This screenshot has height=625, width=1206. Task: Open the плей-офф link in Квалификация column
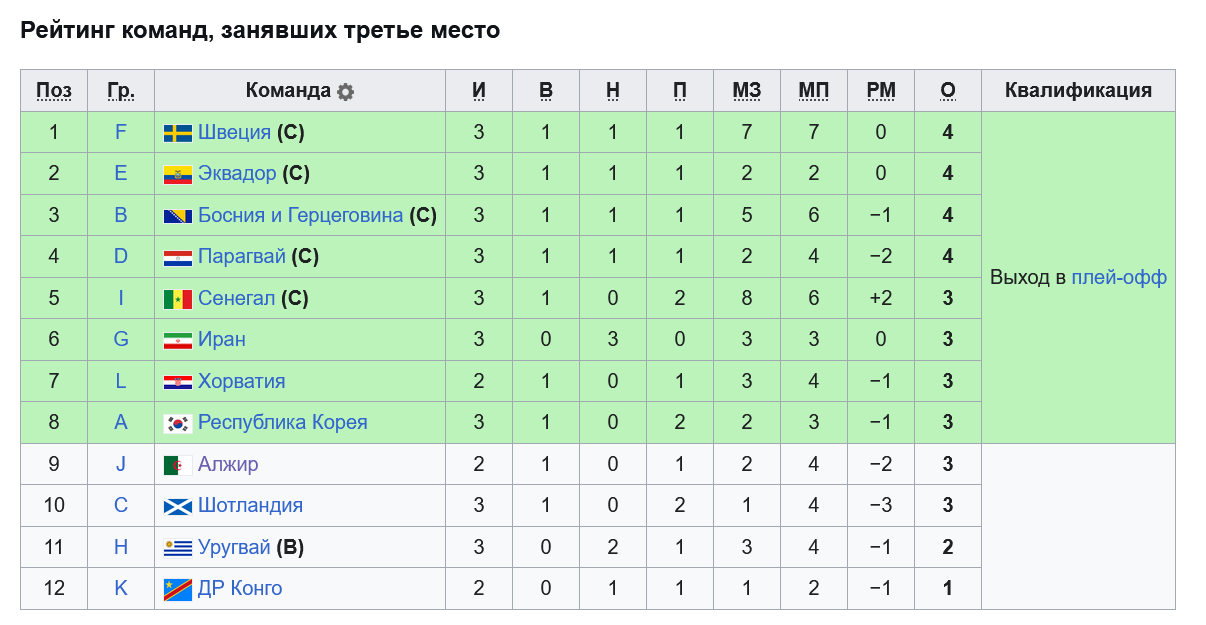(1119, 277)
